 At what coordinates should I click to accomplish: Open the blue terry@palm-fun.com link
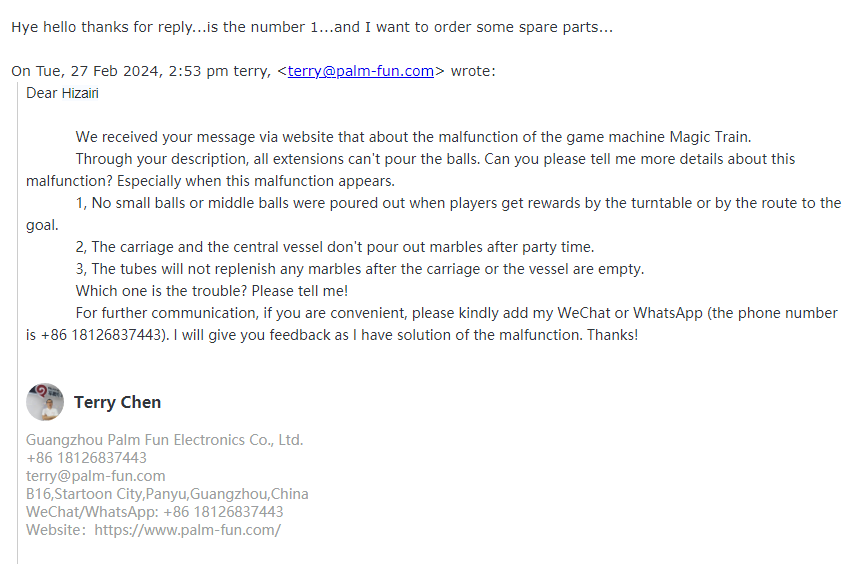click(x=360, y=71)
